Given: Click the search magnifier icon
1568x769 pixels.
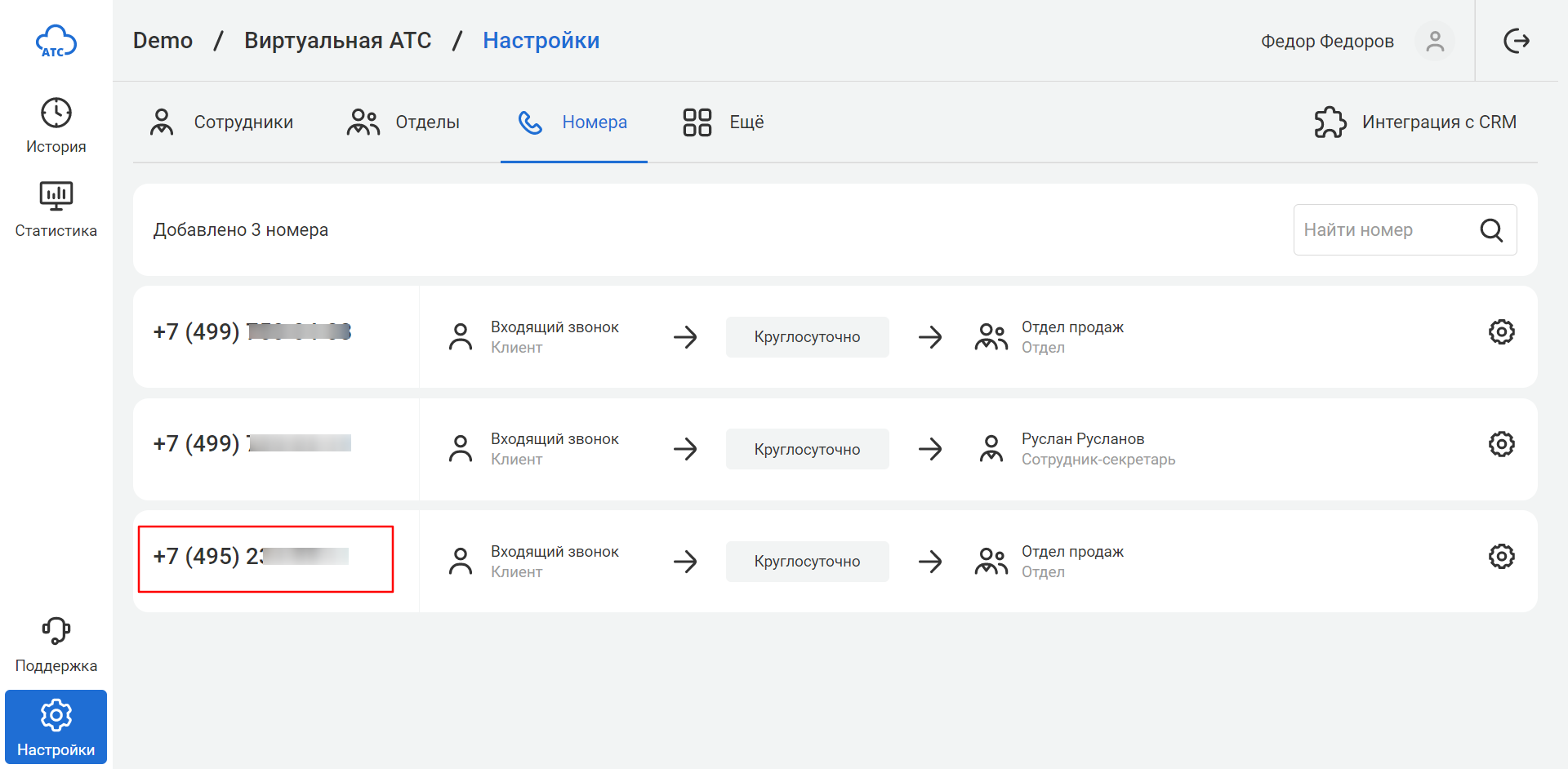Looking at the screenshot, I should [x=1491, y=230].
